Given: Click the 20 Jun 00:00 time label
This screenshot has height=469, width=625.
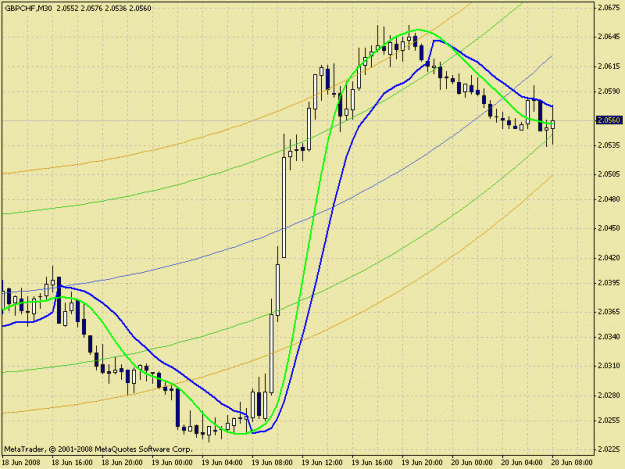Looking at the screenshot, I should point(472,463).
